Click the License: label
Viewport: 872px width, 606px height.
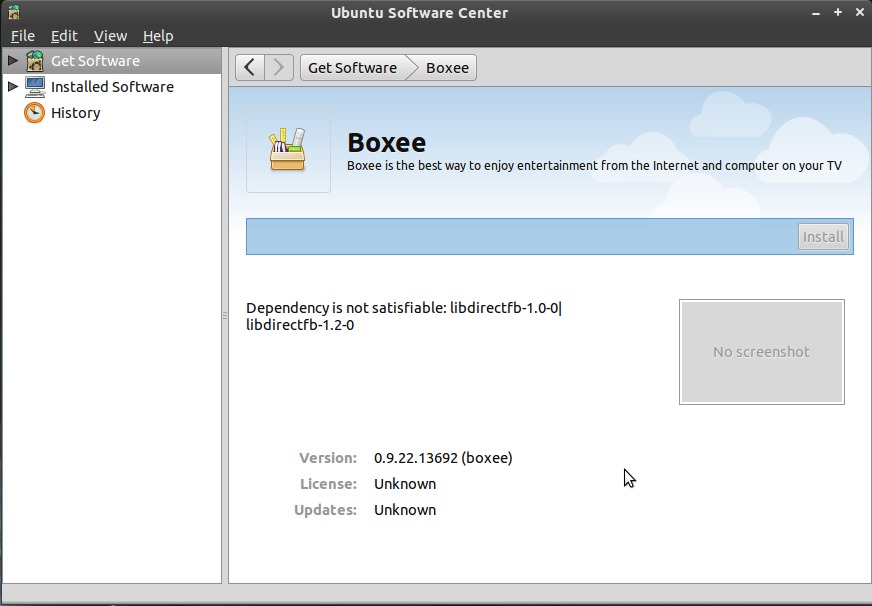coord(328,484)
